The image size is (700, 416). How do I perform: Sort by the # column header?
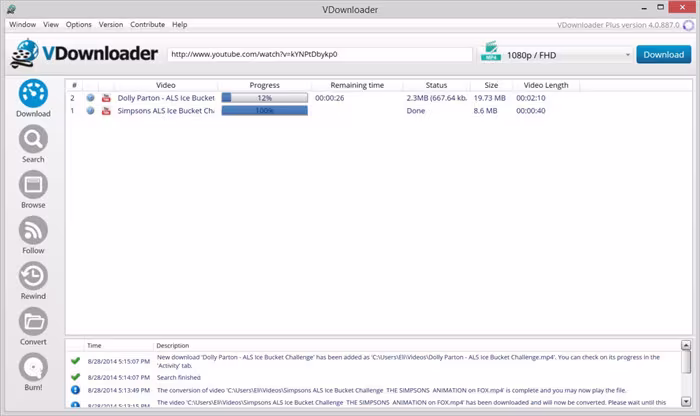pos(74,85)
